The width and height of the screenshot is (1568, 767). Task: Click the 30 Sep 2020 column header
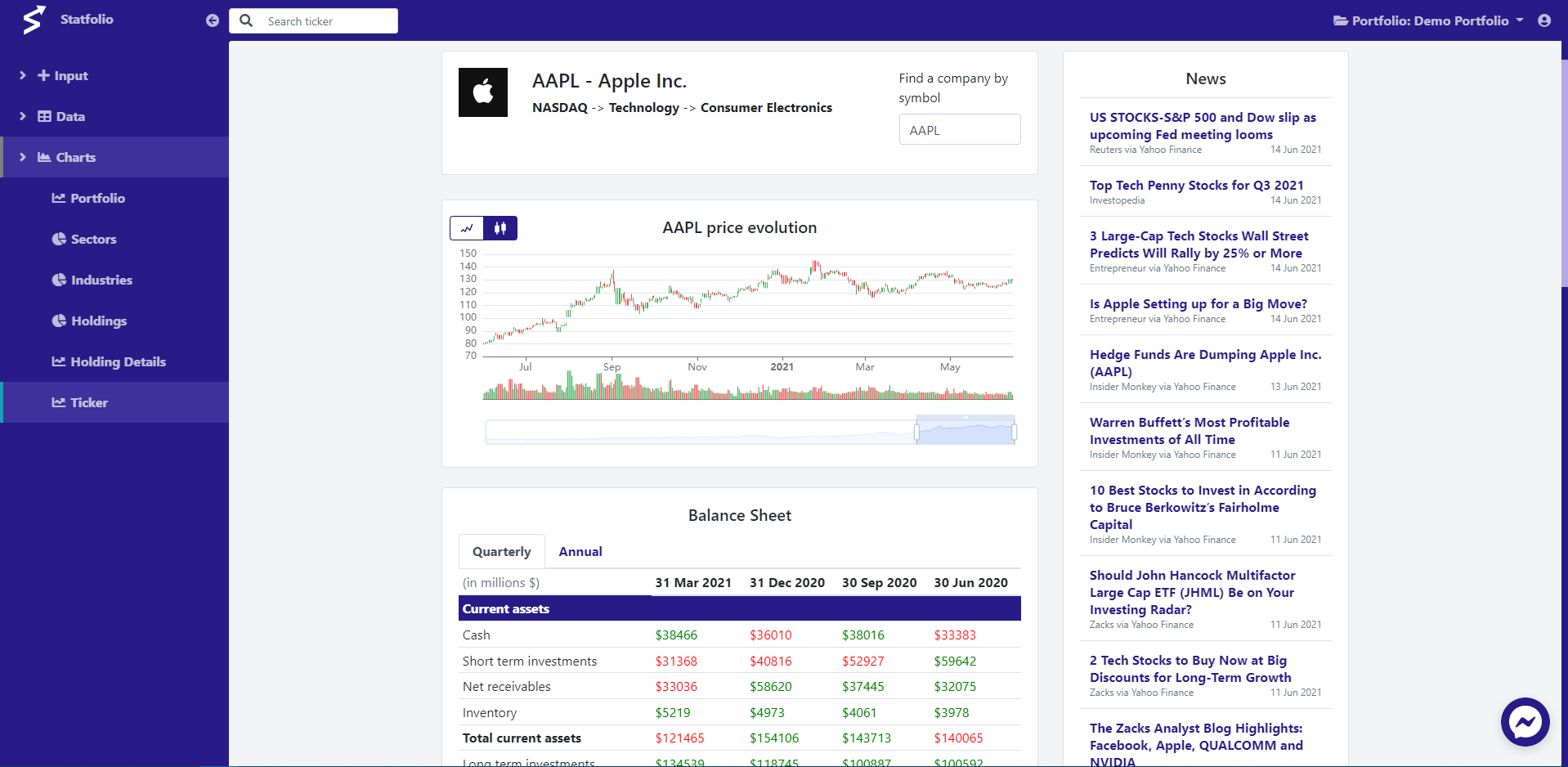tap(880, 583)
